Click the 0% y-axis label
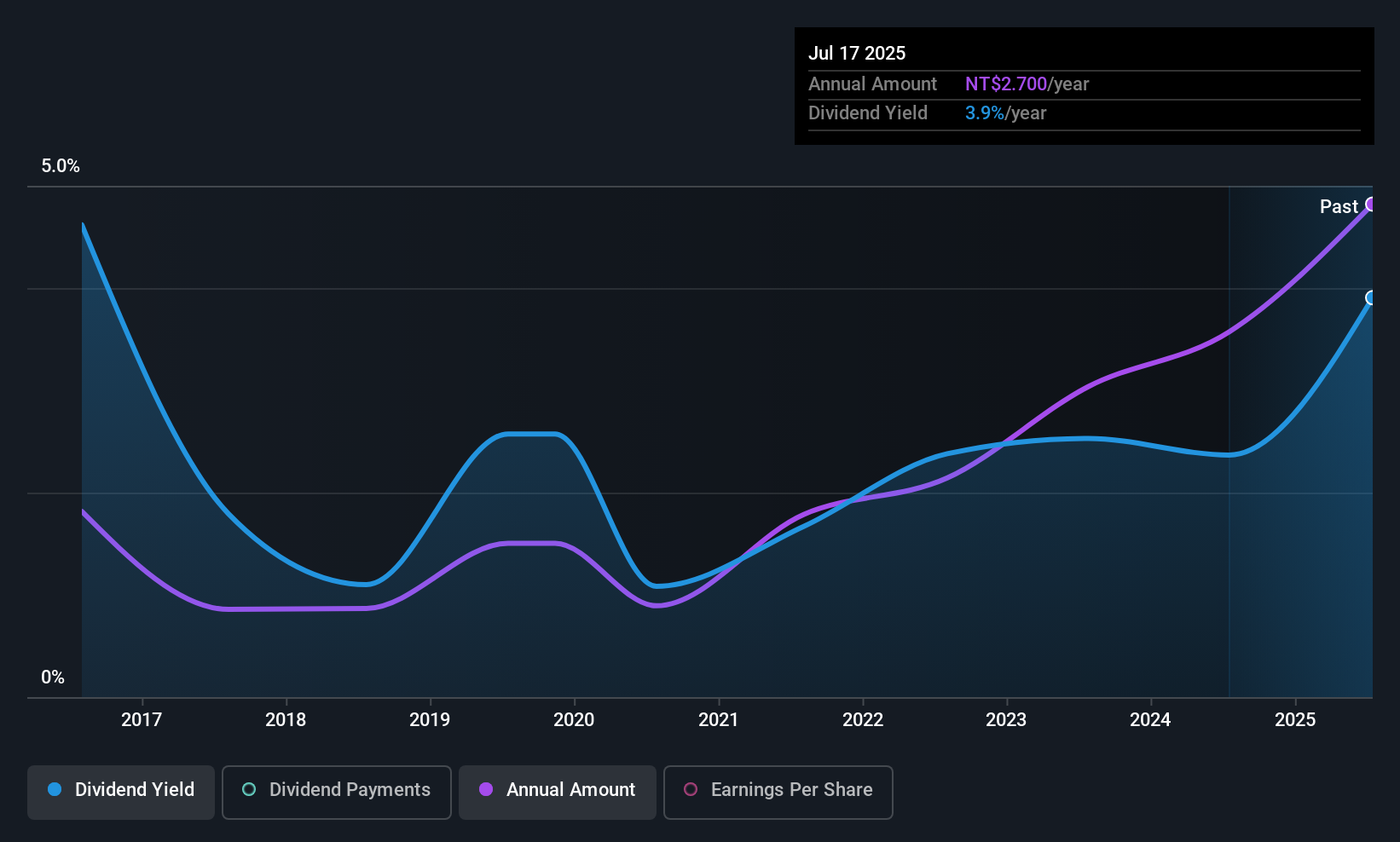1400x842 pixels. click(x=53, y=678)
